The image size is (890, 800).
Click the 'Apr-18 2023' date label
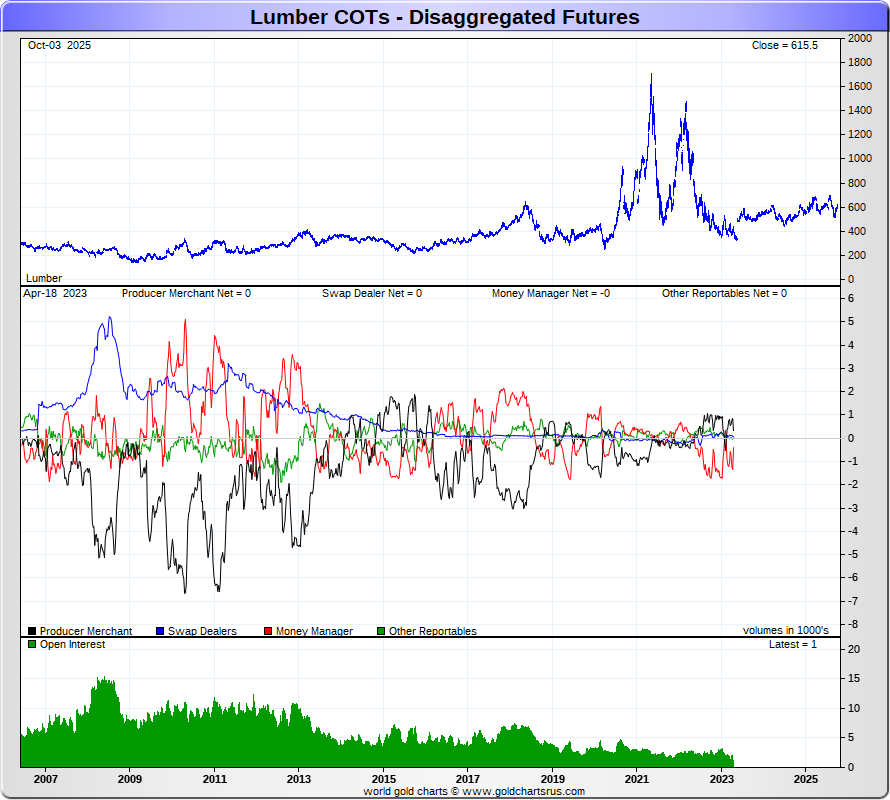55,293
